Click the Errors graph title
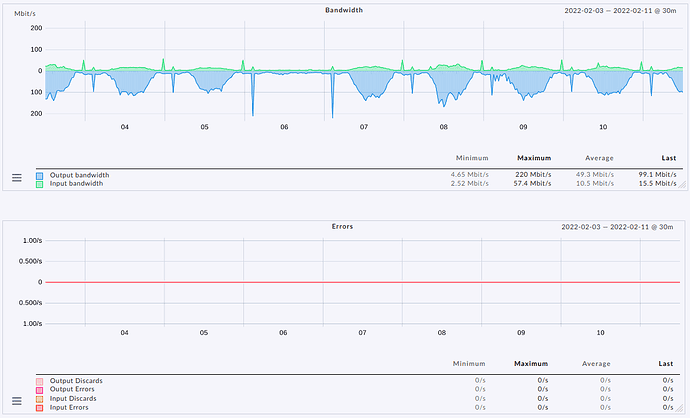This screenshot has height=418, width=690. (344, 227)
